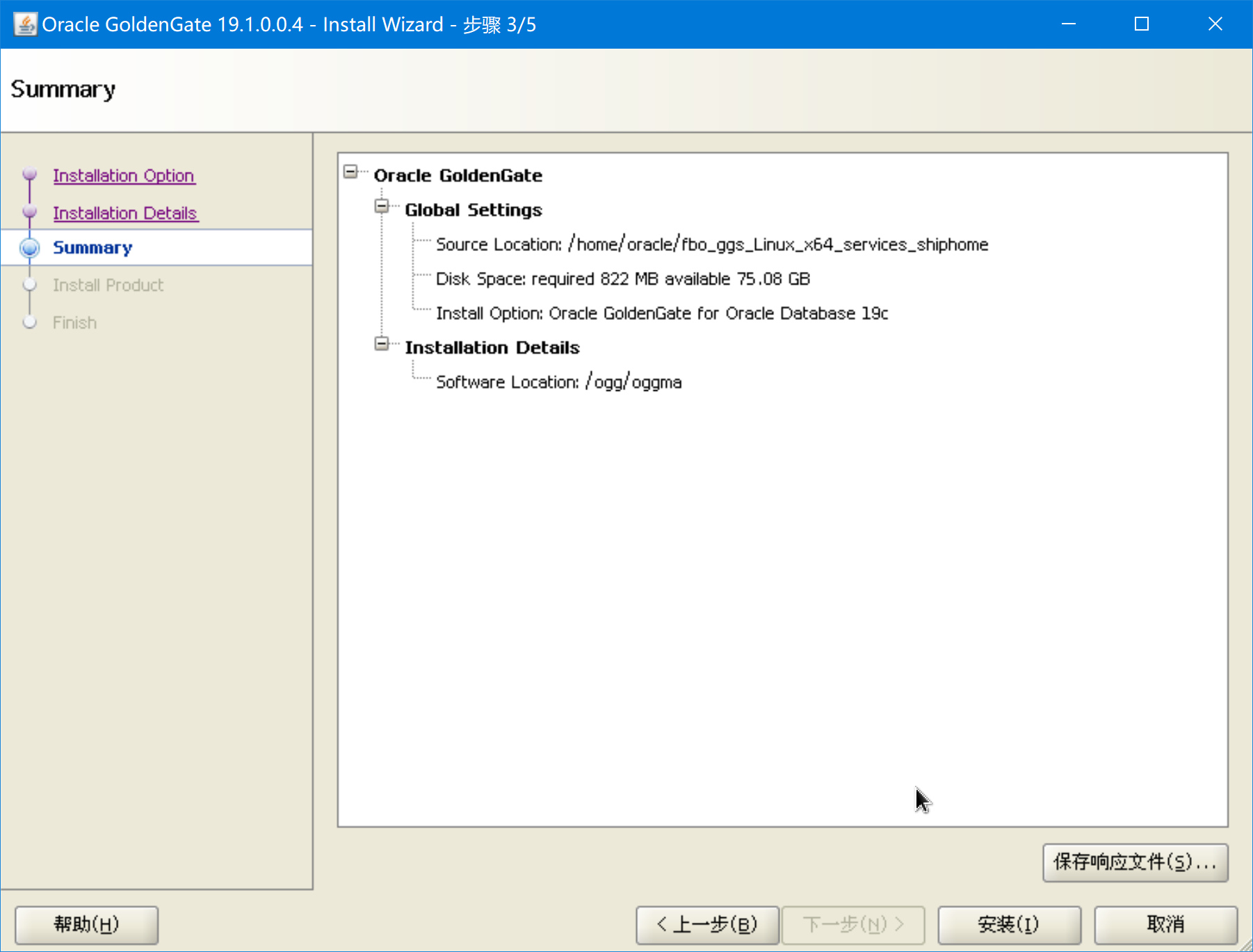Start installation with 安装(I) button

click(x=1010, y=925)
